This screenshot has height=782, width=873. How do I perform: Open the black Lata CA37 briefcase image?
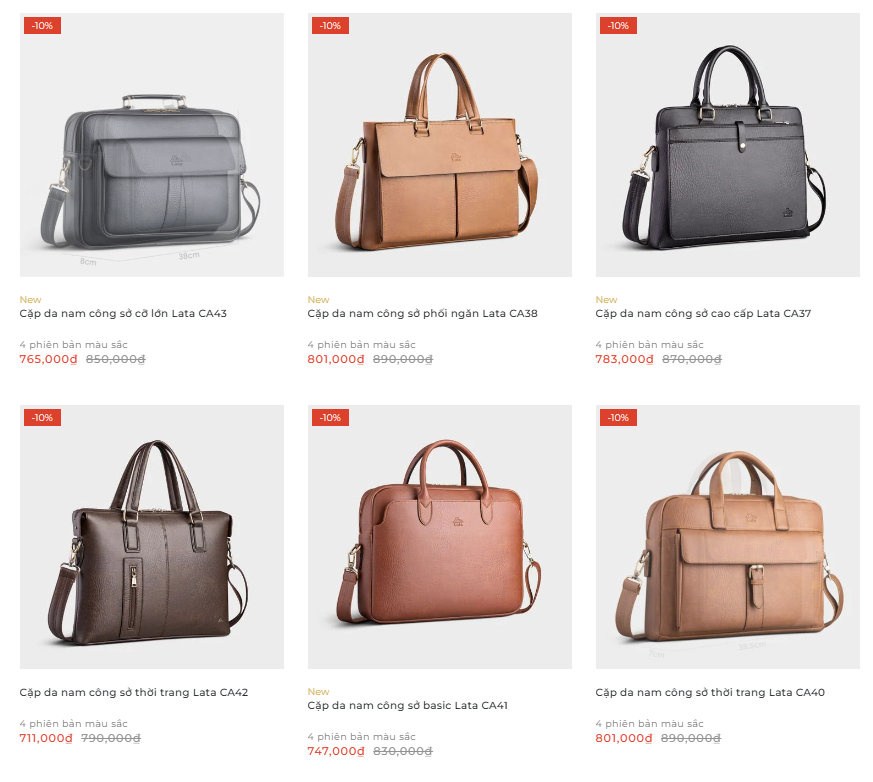point(728,145)
